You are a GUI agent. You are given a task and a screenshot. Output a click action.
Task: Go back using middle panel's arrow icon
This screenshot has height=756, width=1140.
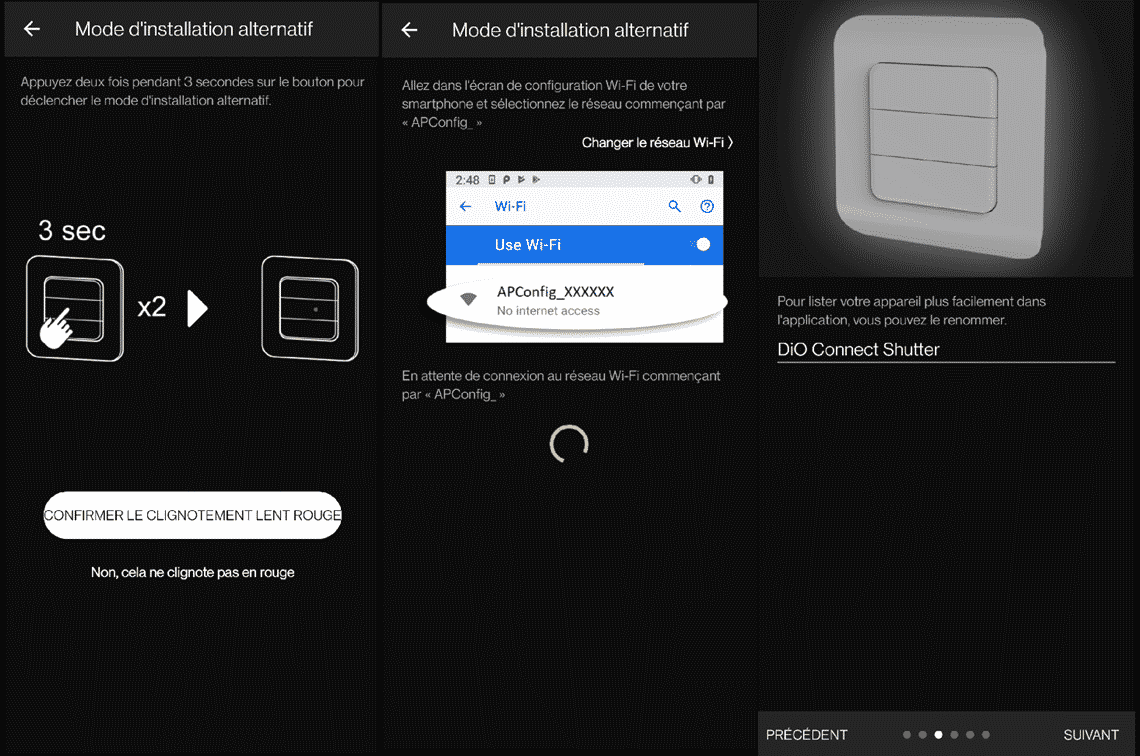coord(409,30)
